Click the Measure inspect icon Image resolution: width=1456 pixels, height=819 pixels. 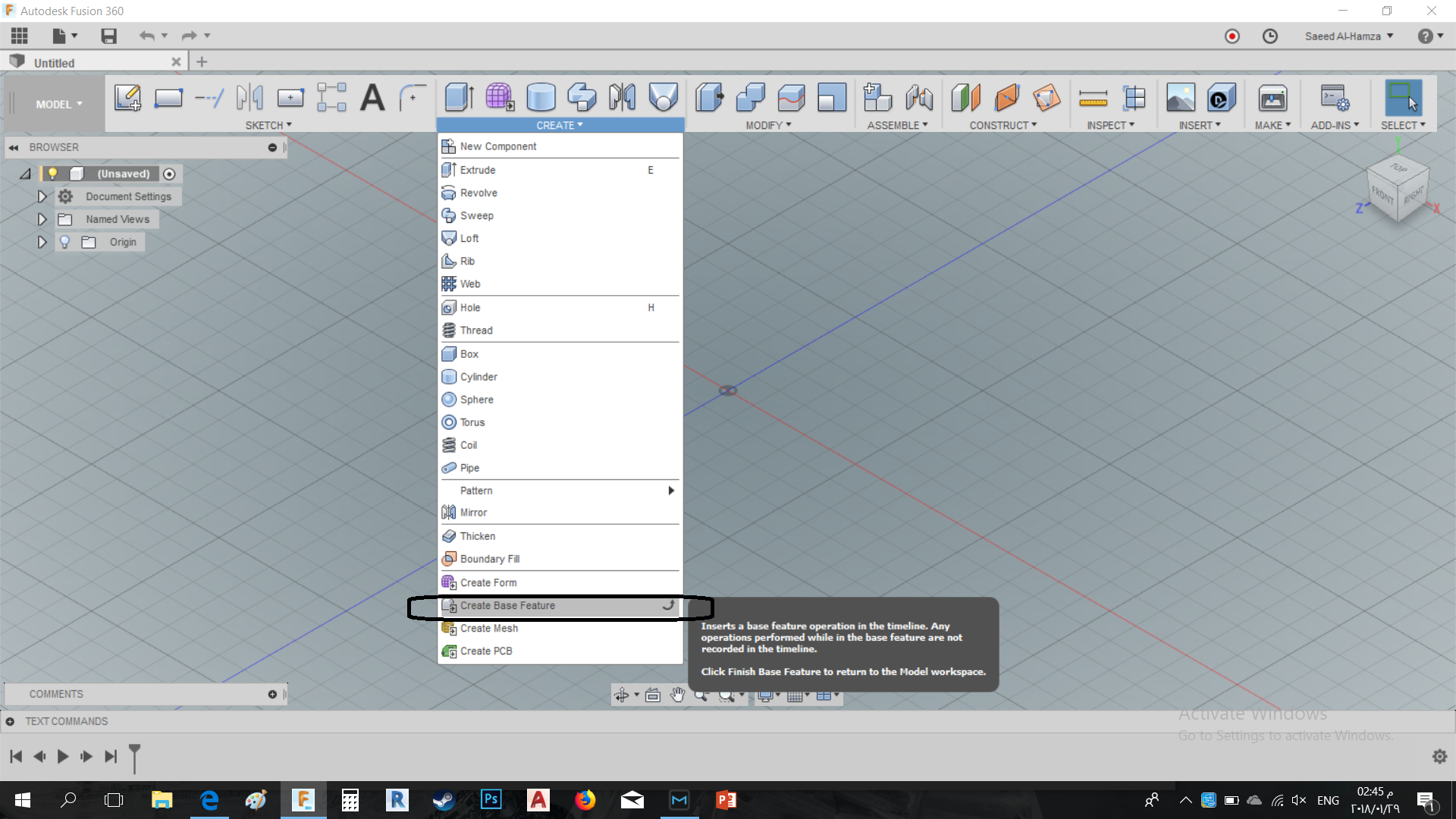[1093, 98]
